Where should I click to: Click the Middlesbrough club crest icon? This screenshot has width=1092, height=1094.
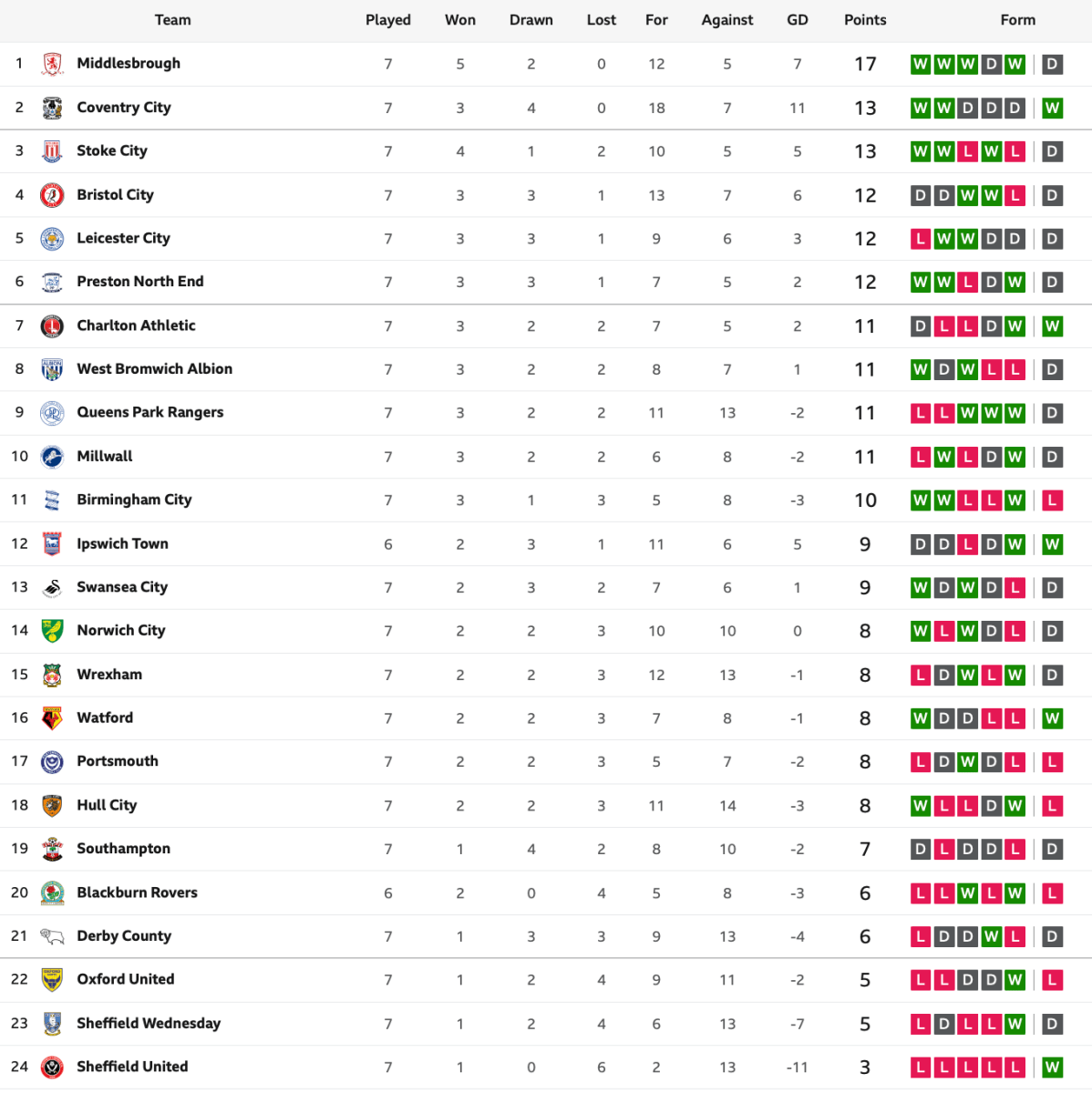53,64
